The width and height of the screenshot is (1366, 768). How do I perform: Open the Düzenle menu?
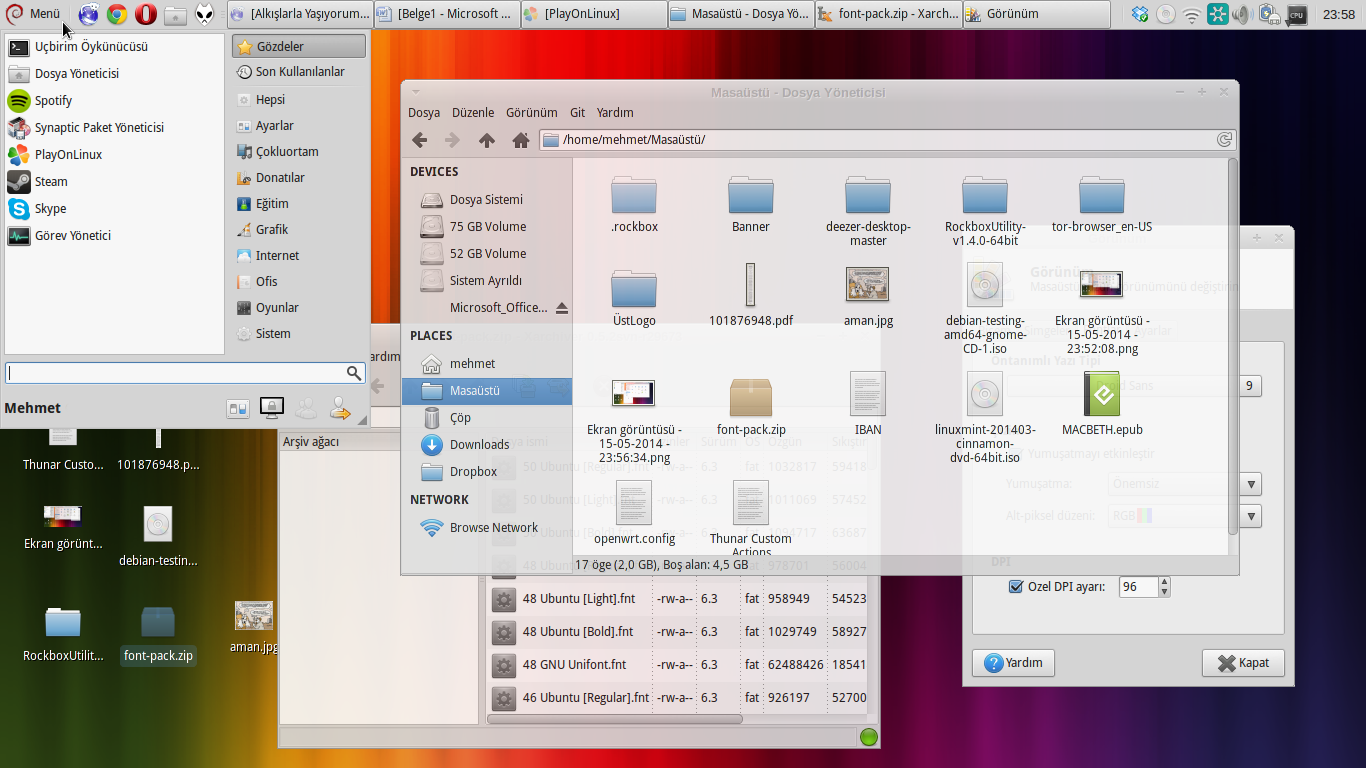(473, 113)
